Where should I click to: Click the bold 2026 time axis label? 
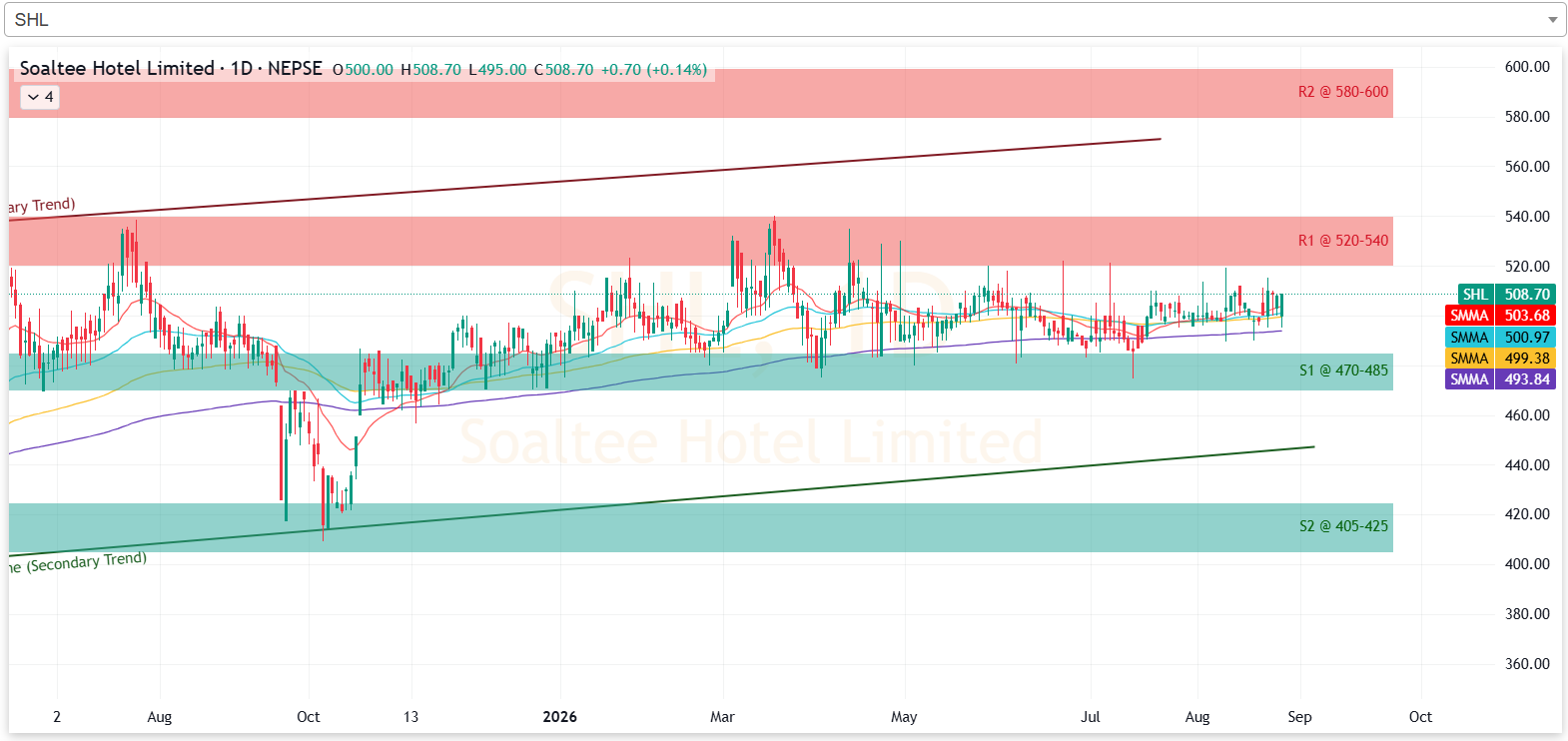pyautogui.click(x=559, y=717)
